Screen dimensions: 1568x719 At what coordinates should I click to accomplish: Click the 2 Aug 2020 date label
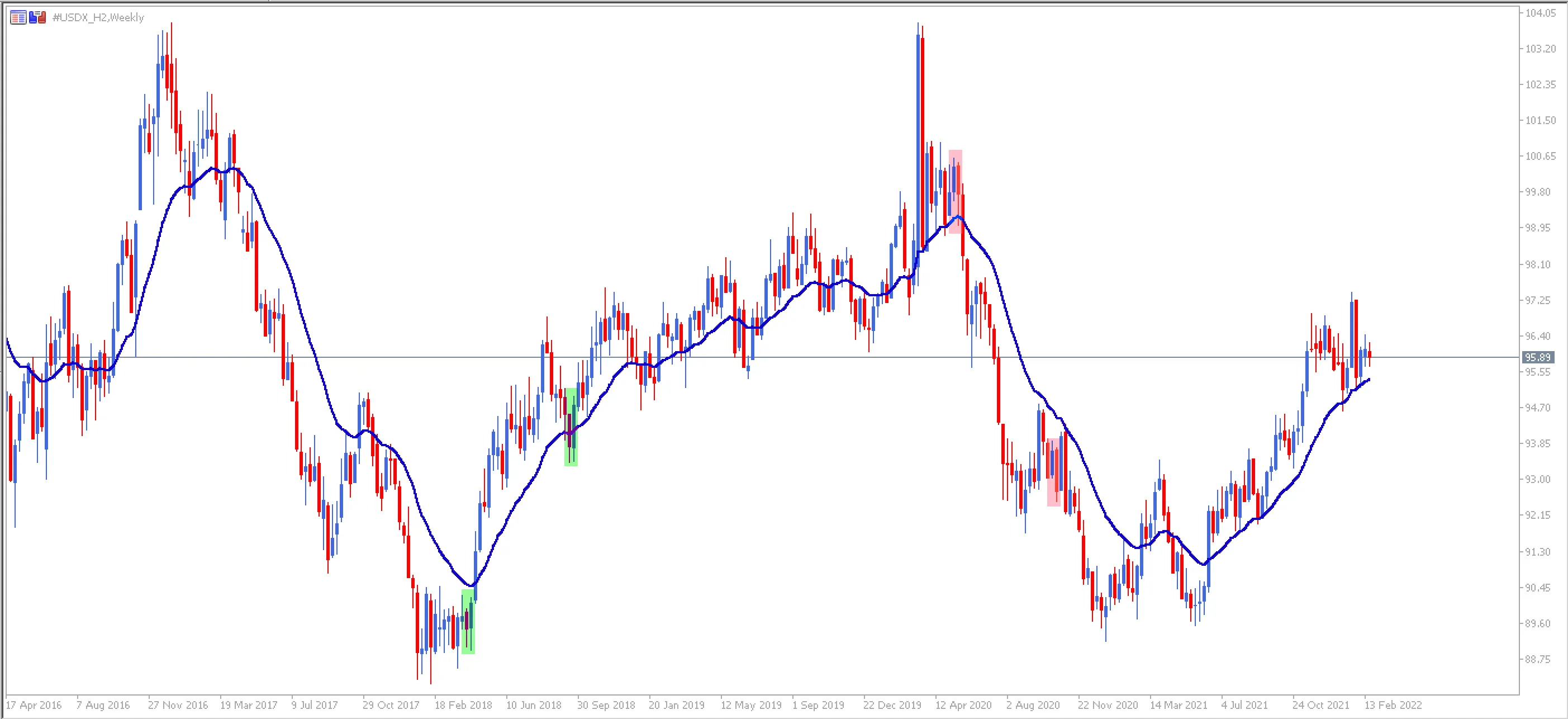click(x=1033, y=705)
